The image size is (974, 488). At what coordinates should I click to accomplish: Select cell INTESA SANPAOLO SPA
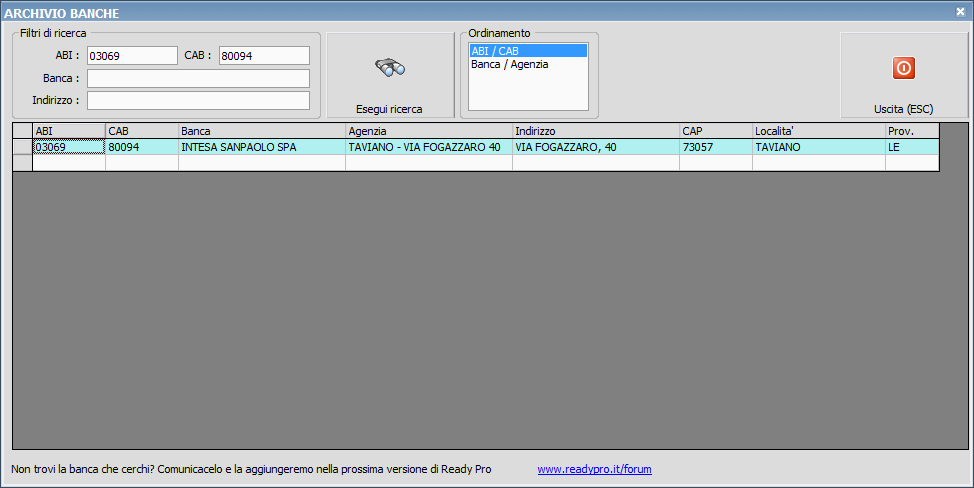[262, 147]
